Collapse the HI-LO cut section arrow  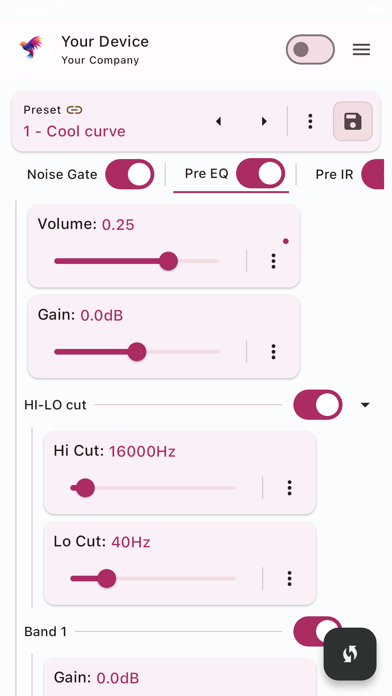coord(365,405)
